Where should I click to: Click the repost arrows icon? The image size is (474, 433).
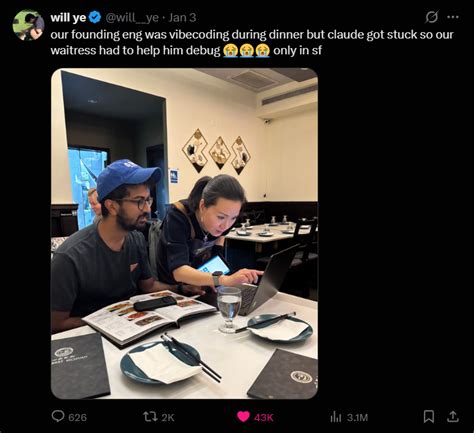(x=150, y=417)
